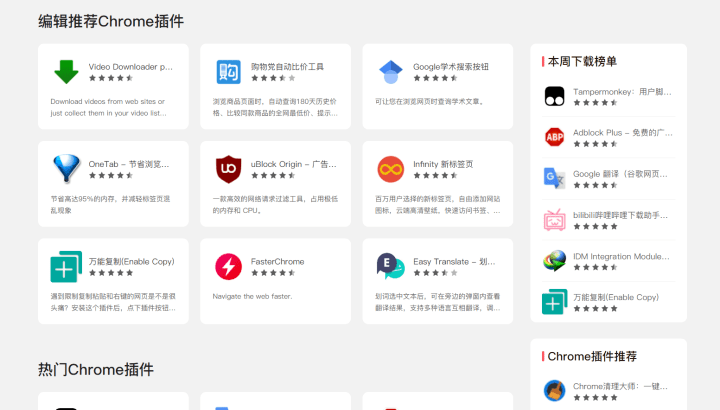Click Easy Translate description 划词选中文本后
Image resolution: width=720 pixels, height=410 pixels.
coord(438,302)
